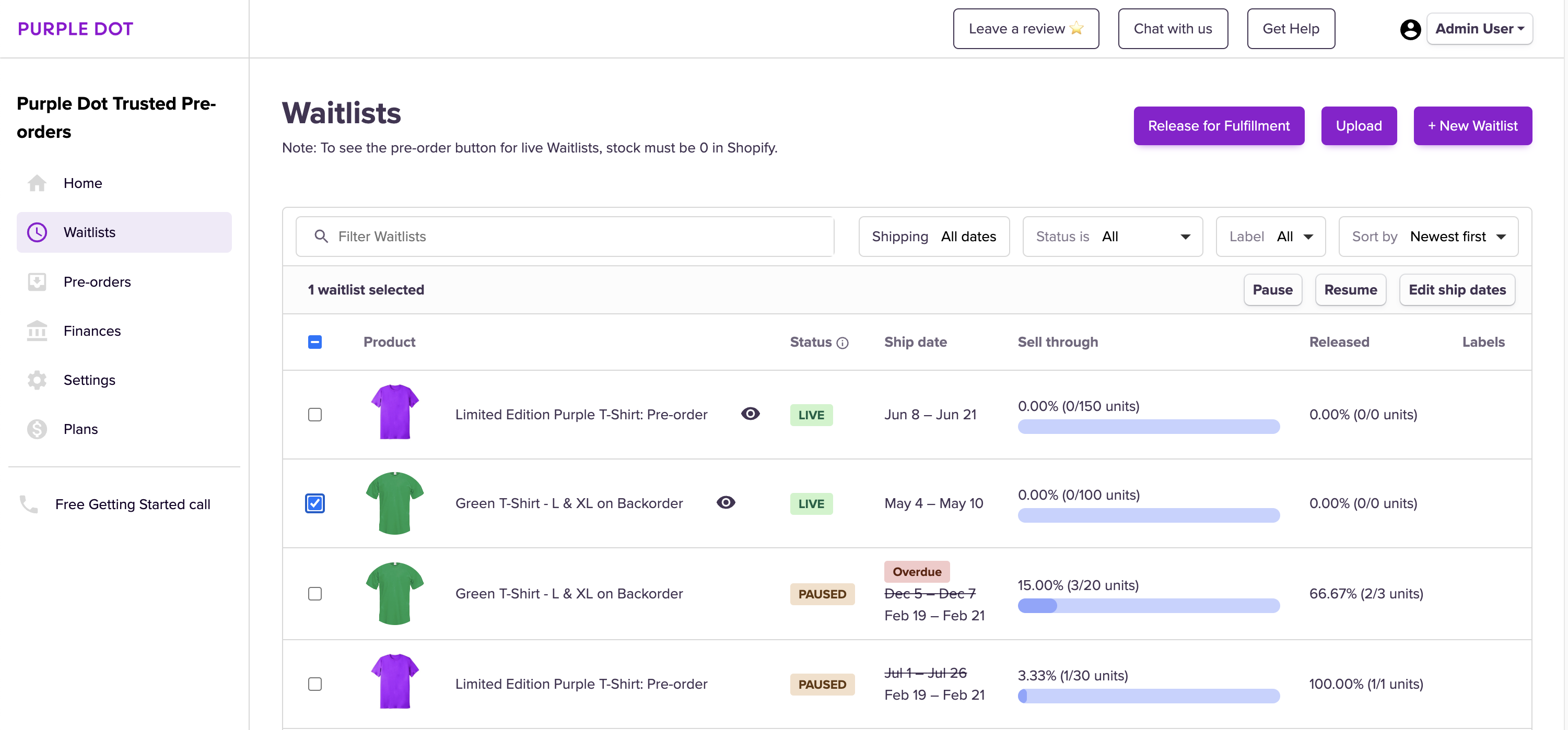Open the Label All dropdown
1568x730 pixels.
tap(1270, 237)
